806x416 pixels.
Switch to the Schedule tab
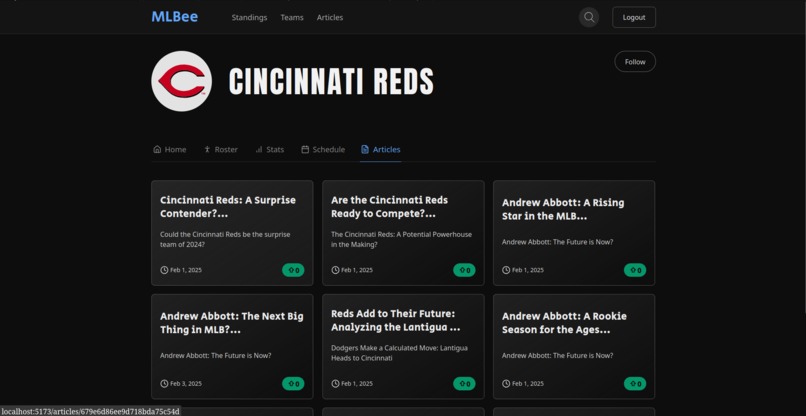(323, 150)
